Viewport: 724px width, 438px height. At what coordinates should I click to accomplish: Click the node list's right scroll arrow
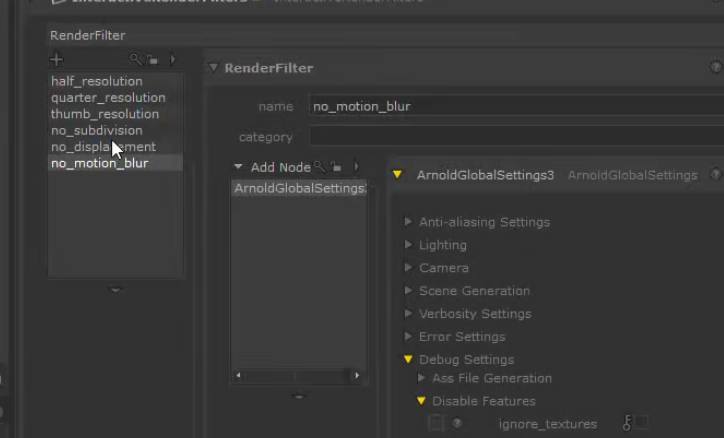tap(358, 376)
